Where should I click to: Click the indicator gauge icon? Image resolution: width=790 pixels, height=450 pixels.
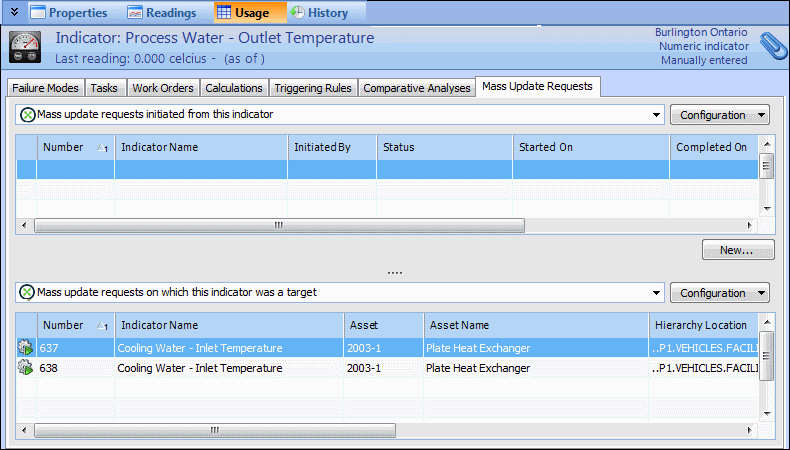[25, 47]
